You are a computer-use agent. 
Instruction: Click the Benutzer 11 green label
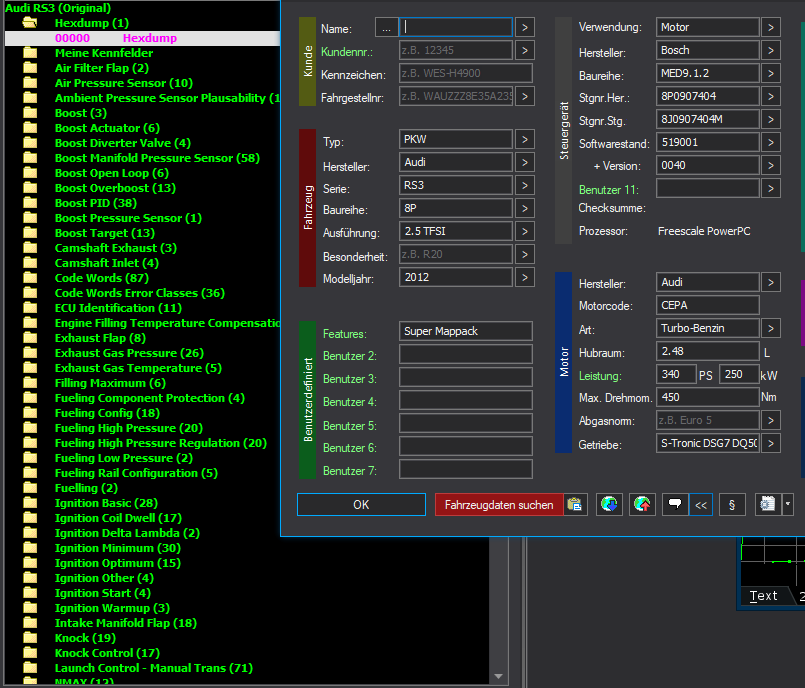(608, 190)
